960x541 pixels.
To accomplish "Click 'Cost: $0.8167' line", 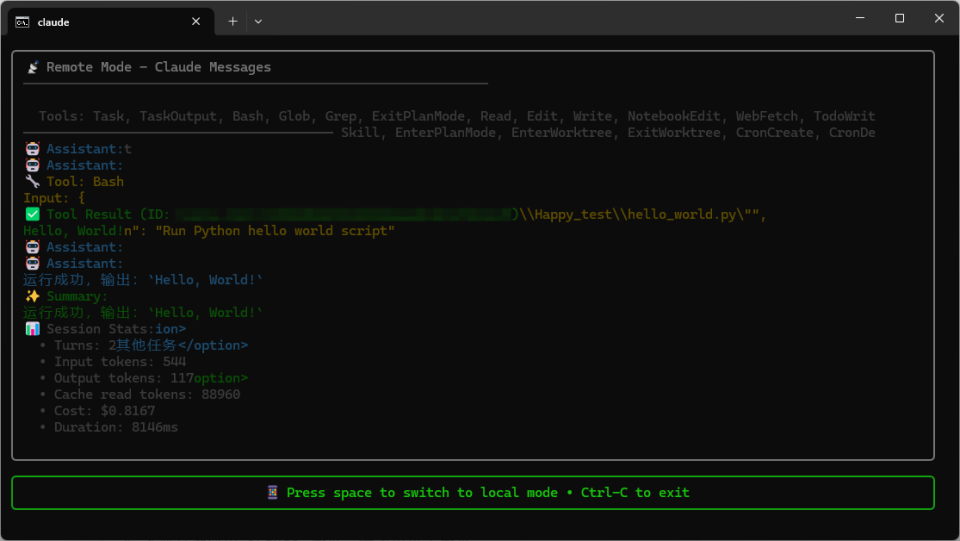I will point(105,411).
